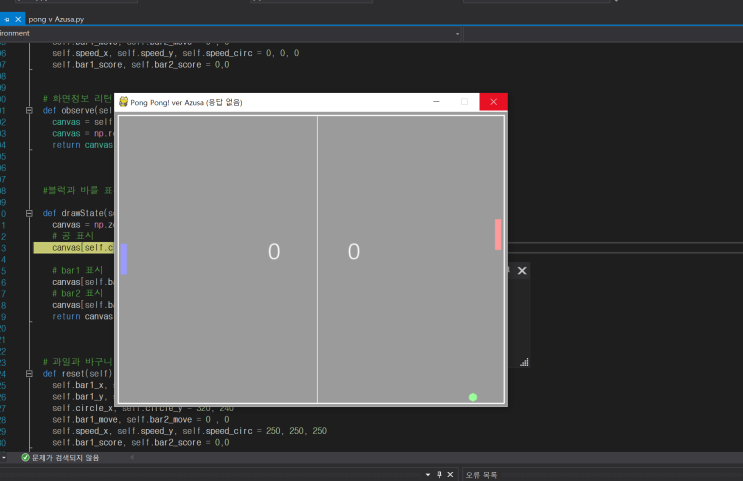
Task: Click the highlighted yellow canvas[self.c code line
Action: coord(74,248)
